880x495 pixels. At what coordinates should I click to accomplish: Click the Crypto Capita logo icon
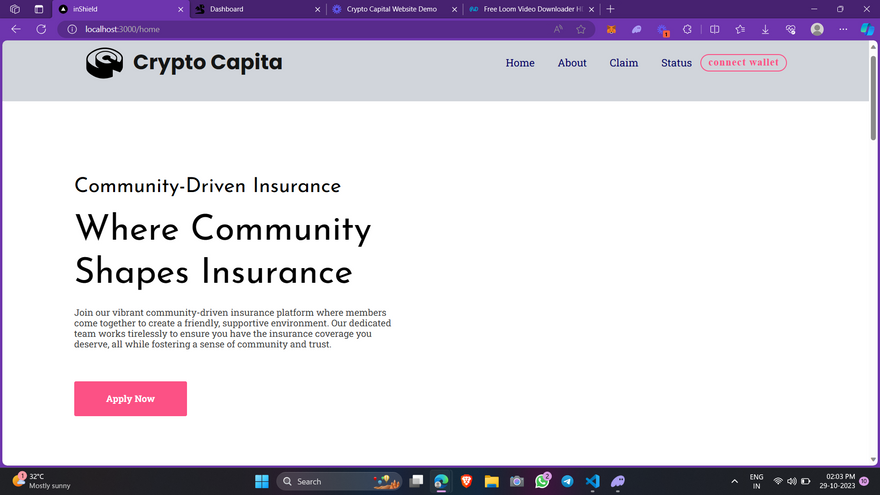click(104, 63)
